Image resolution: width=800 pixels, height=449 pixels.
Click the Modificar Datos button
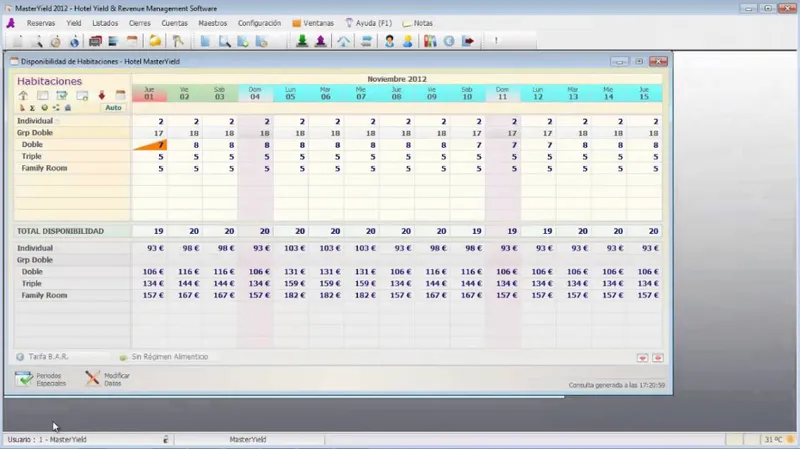tap(107, 379)
